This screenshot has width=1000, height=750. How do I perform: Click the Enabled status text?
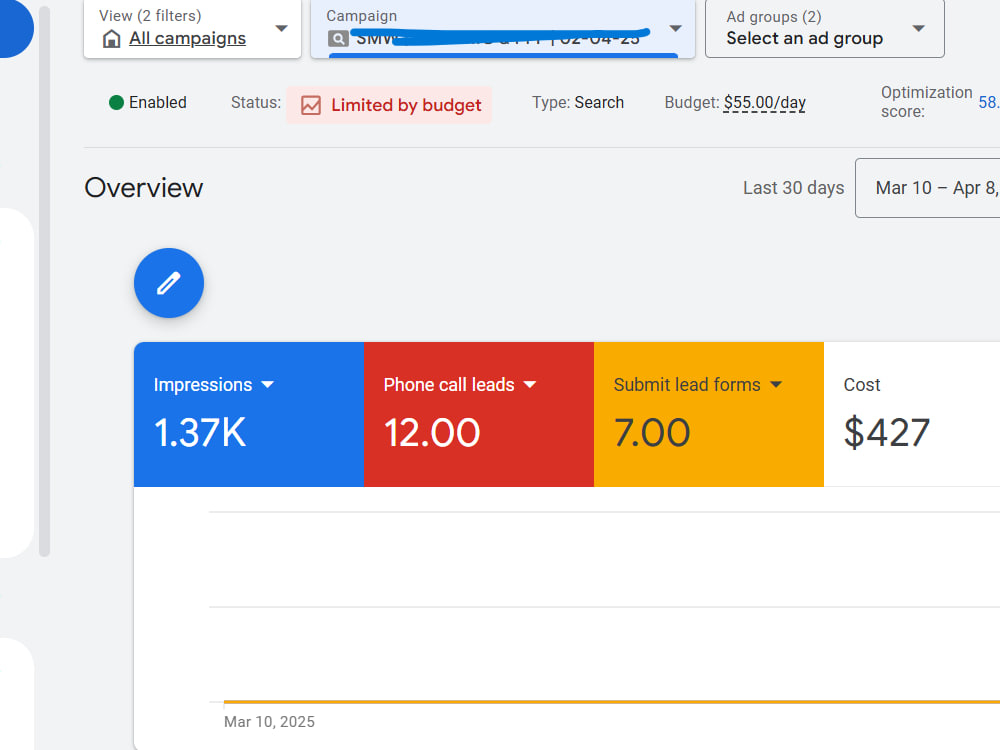click(158, 103)
